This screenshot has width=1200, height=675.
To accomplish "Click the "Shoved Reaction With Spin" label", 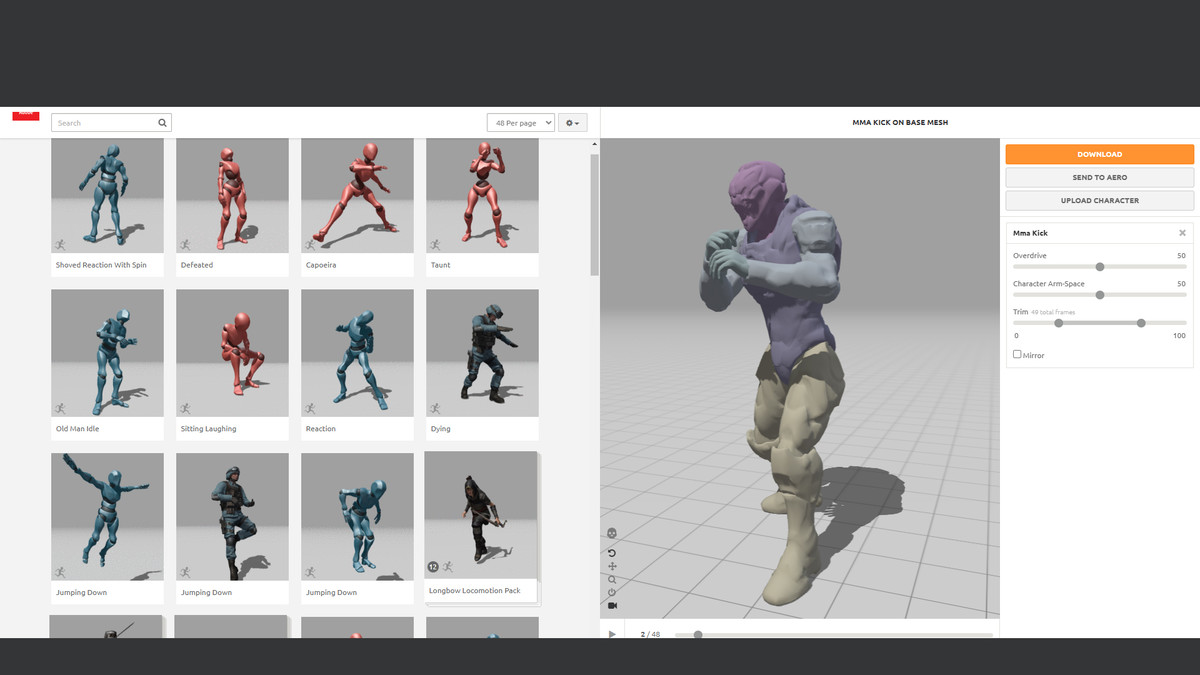I will coord(101,265).
